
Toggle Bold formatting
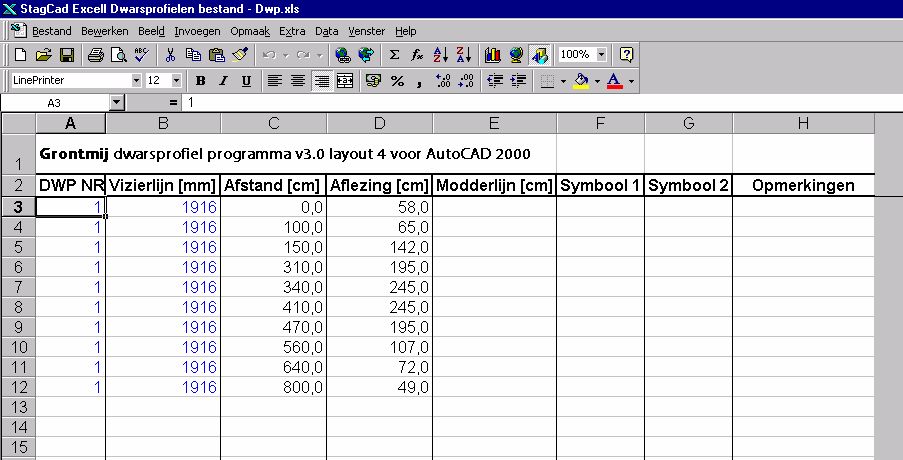200,80
